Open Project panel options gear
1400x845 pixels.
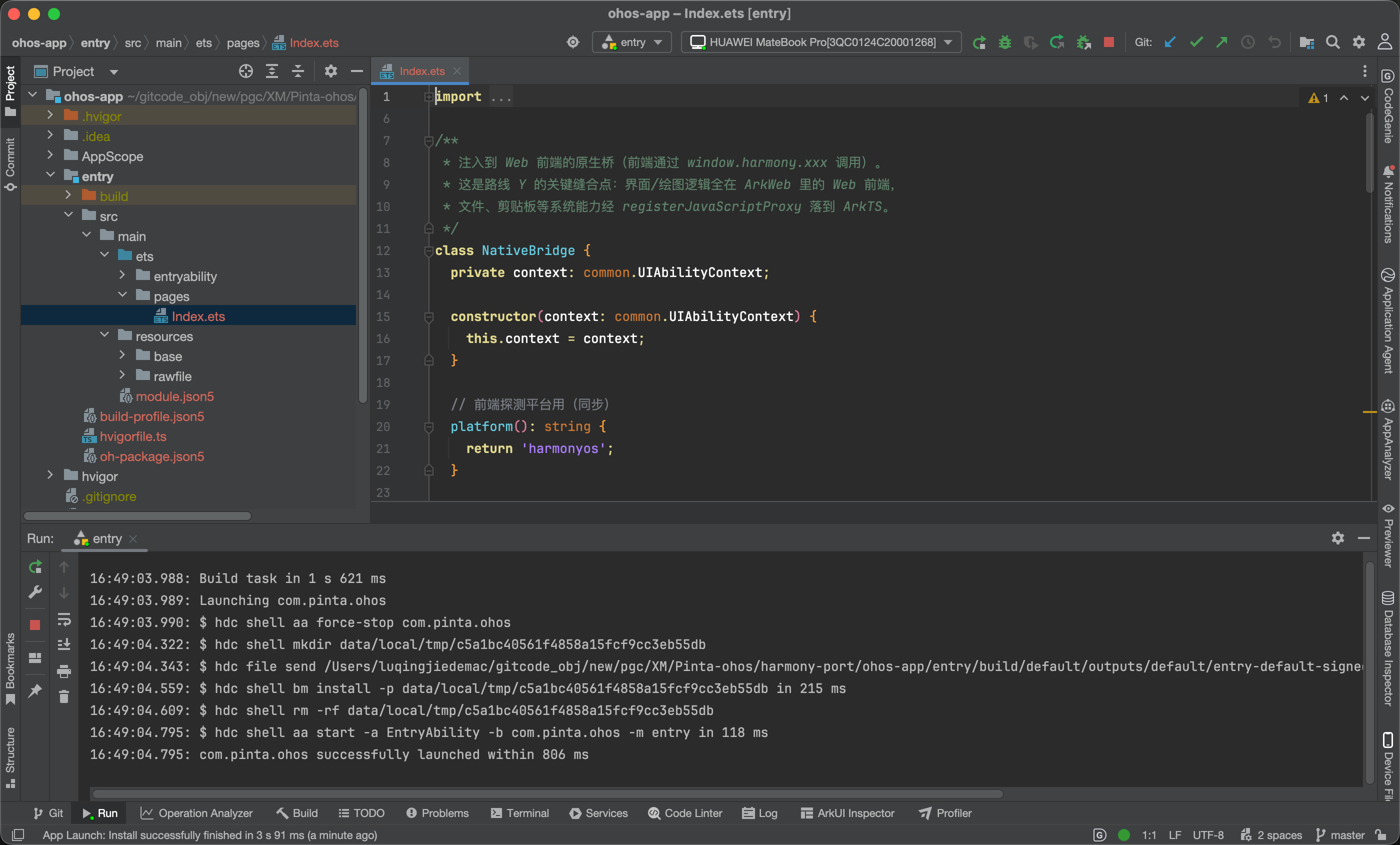330,71
